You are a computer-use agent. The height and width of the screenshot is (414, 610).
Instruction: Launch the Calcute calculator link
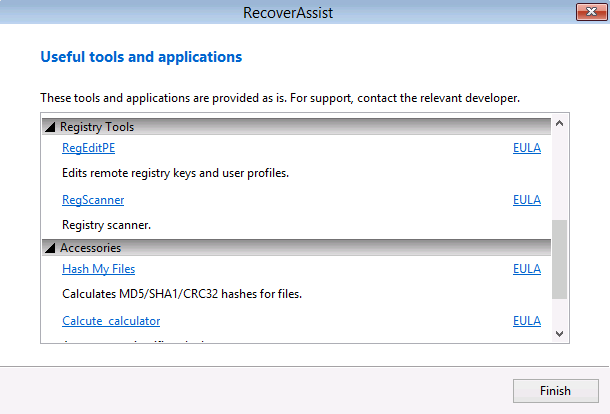111,321
